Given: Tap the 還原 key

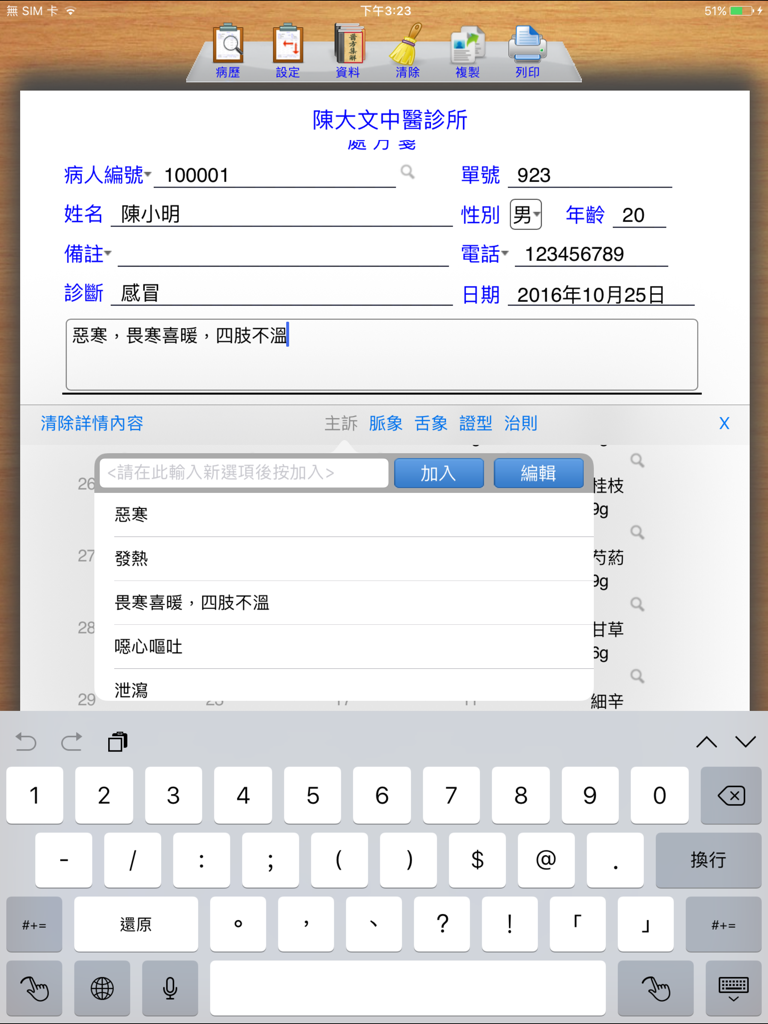Looking at the screenshot, I should pos(136,924).
